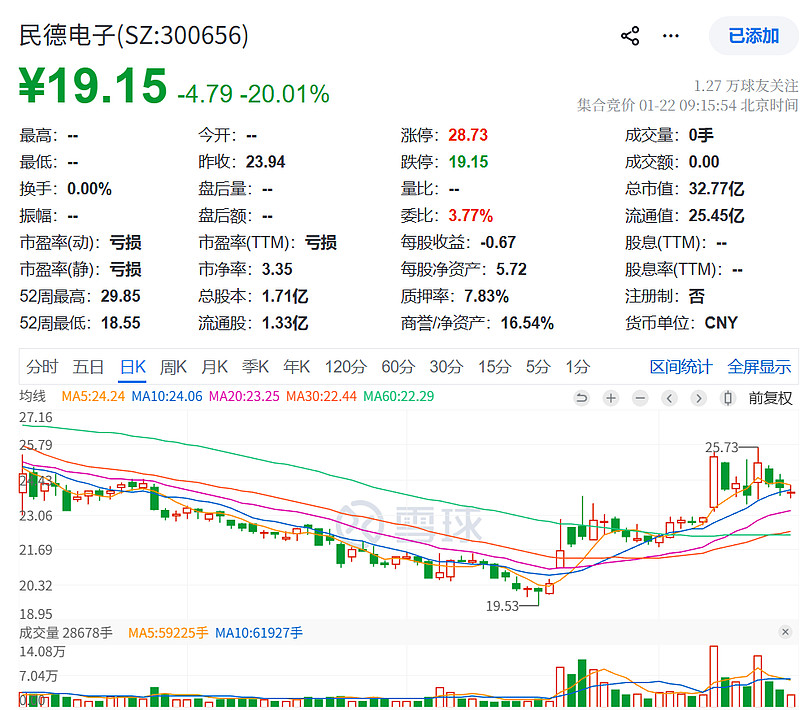Viewport: 800px width, 710px height.
Task: Click the MA30:22.44 moving average label
Action: 321,396
